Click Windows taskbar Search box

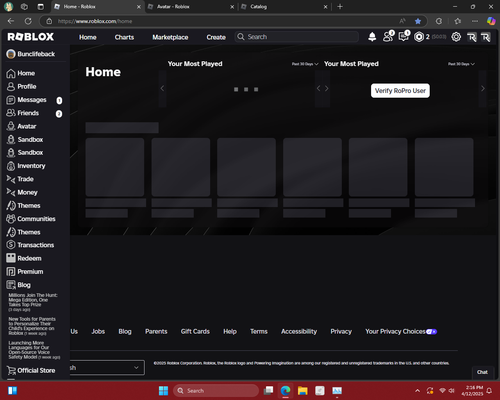[216, 391]
